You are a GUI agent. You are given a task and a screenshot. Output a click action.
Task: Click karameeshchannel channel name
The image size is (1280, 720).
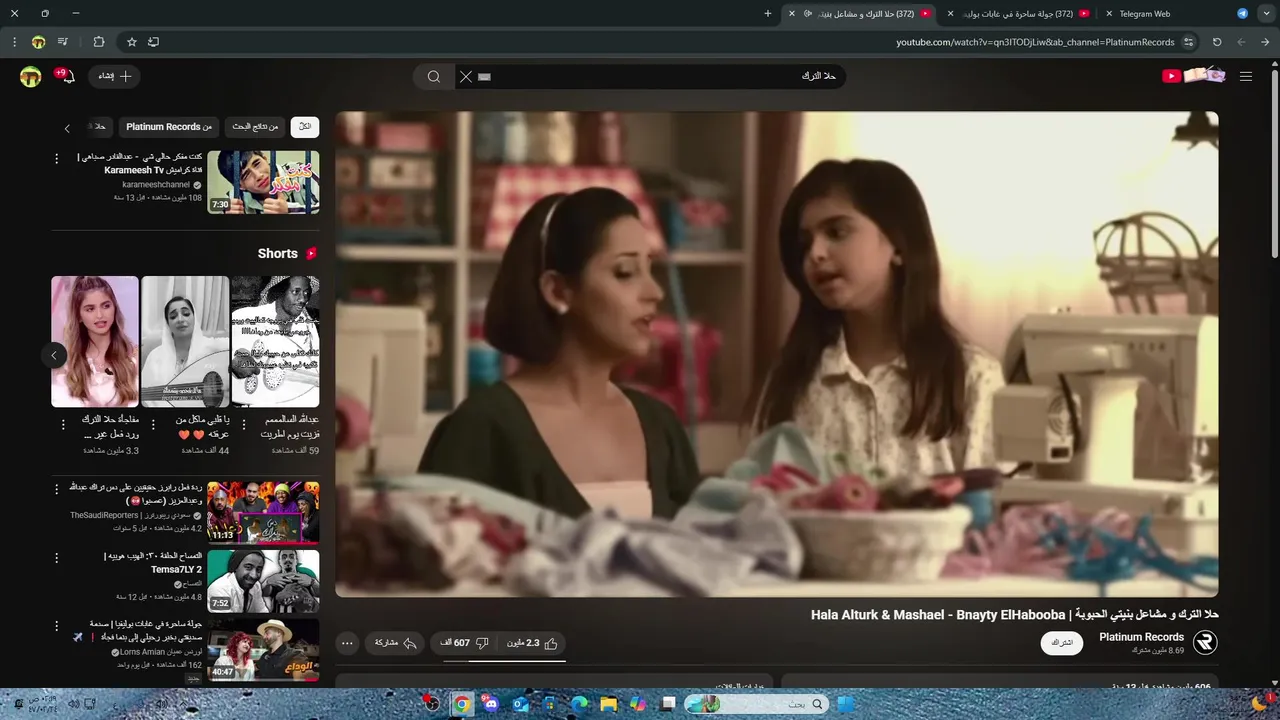click(x=156, y=185)
